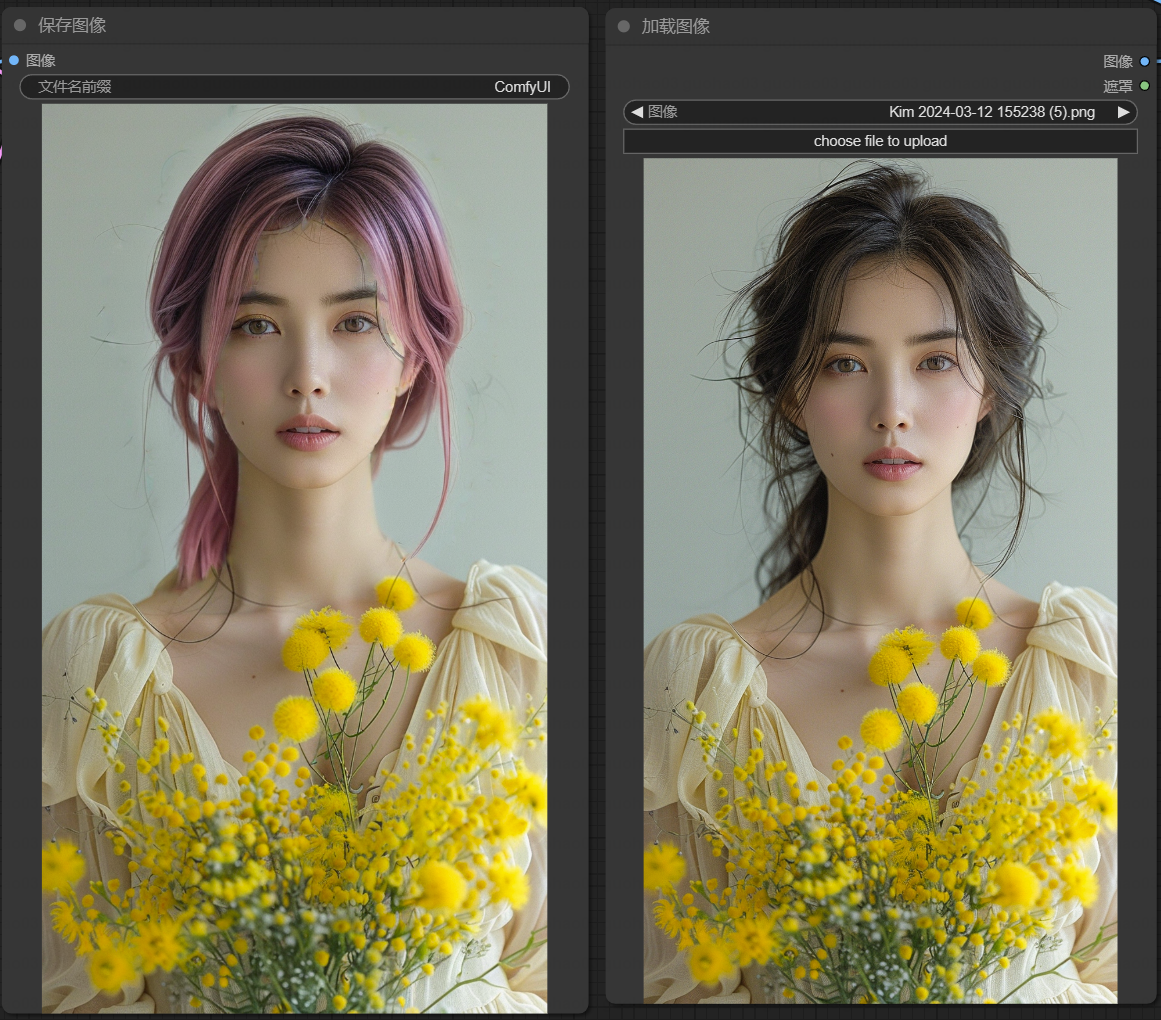Collapse the 保存图像 node via its gray dot
Viewport: 1161px width, 1020px height.
coord(20,25)
